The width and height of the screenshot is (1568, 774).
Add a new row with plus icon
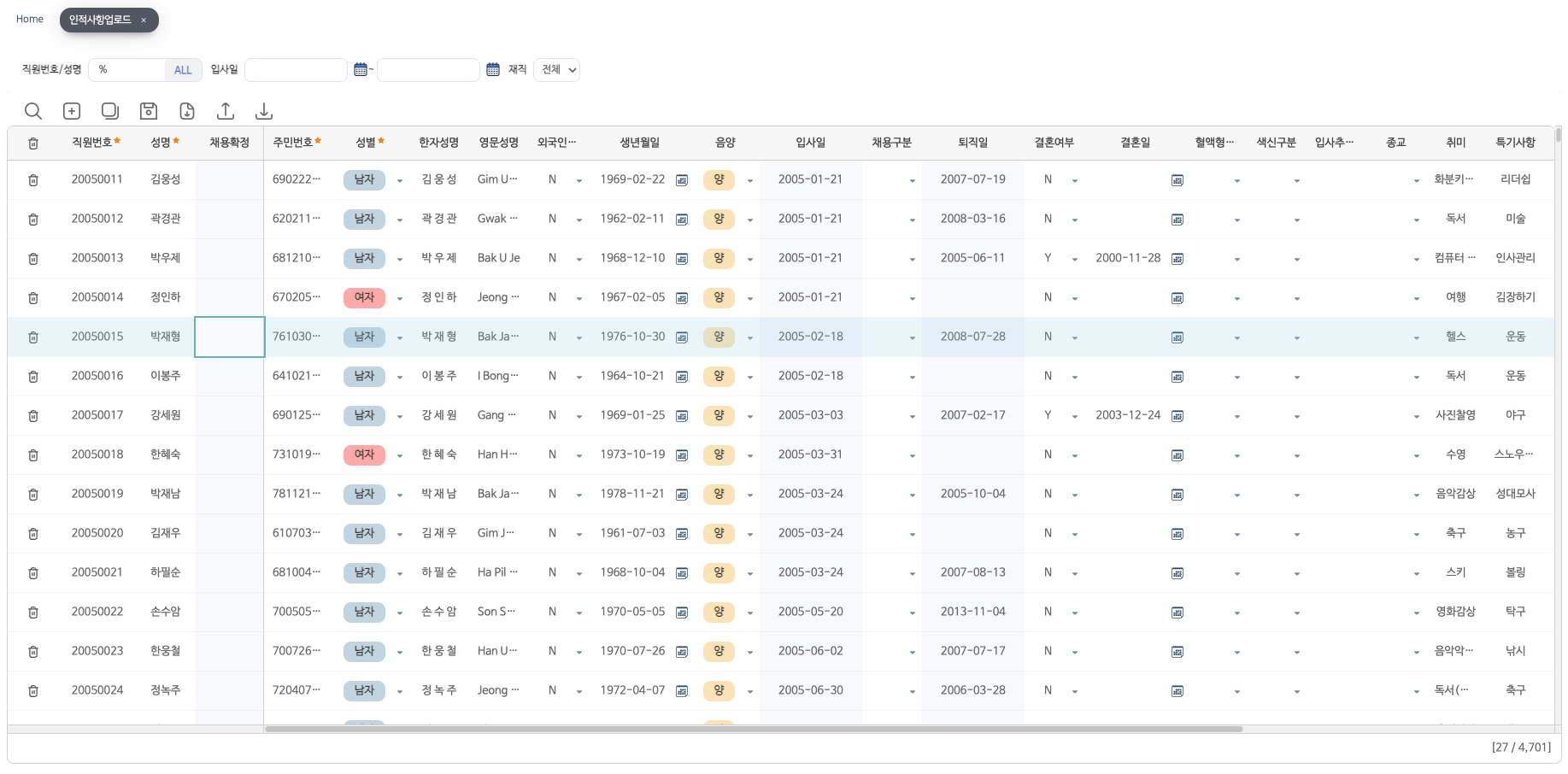(x=72, y=111)
